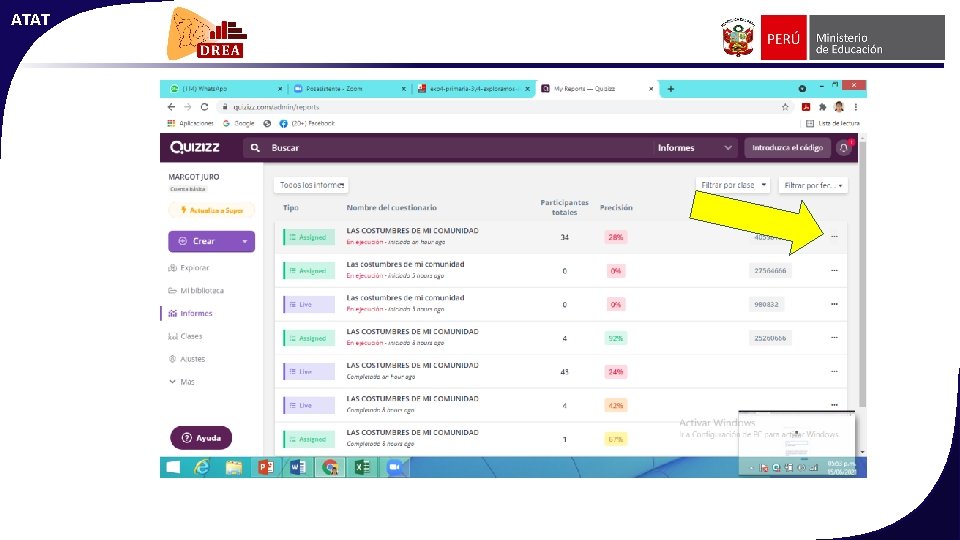Screen dimensions: 960x540
Task: Open options dots for the 43-participant report
Action: pos(834,372)
